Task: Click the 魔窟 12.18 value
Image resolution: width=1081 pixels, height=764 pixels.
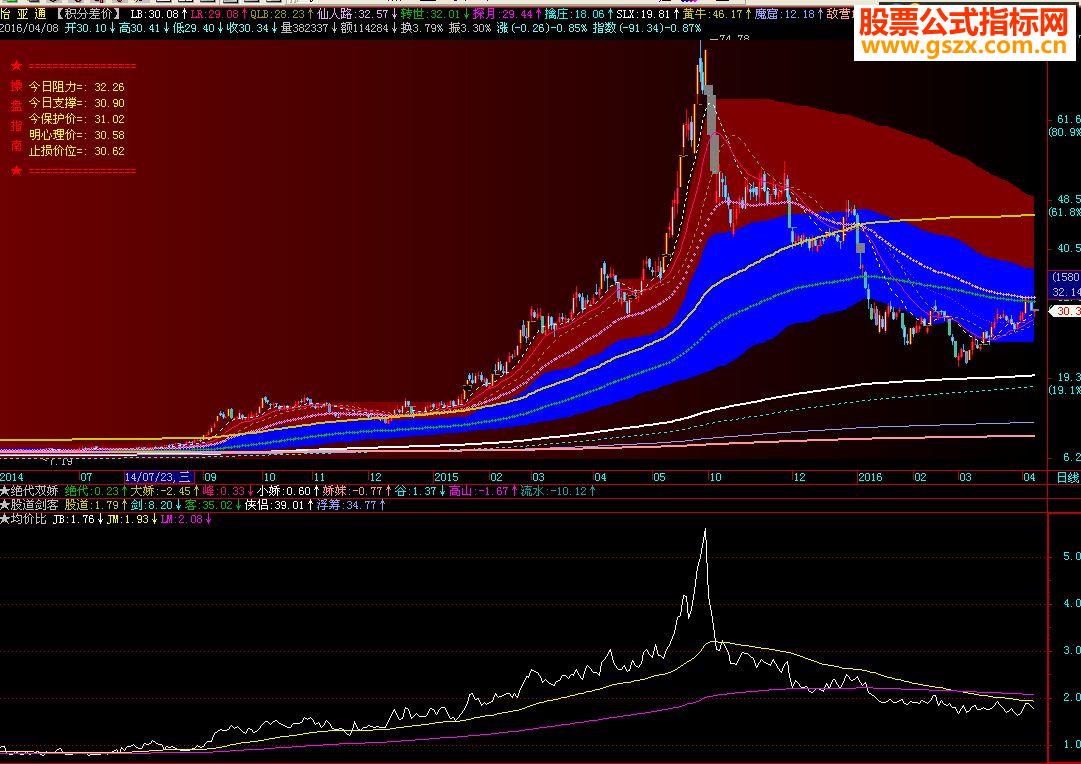Action: tap(789, 14)
